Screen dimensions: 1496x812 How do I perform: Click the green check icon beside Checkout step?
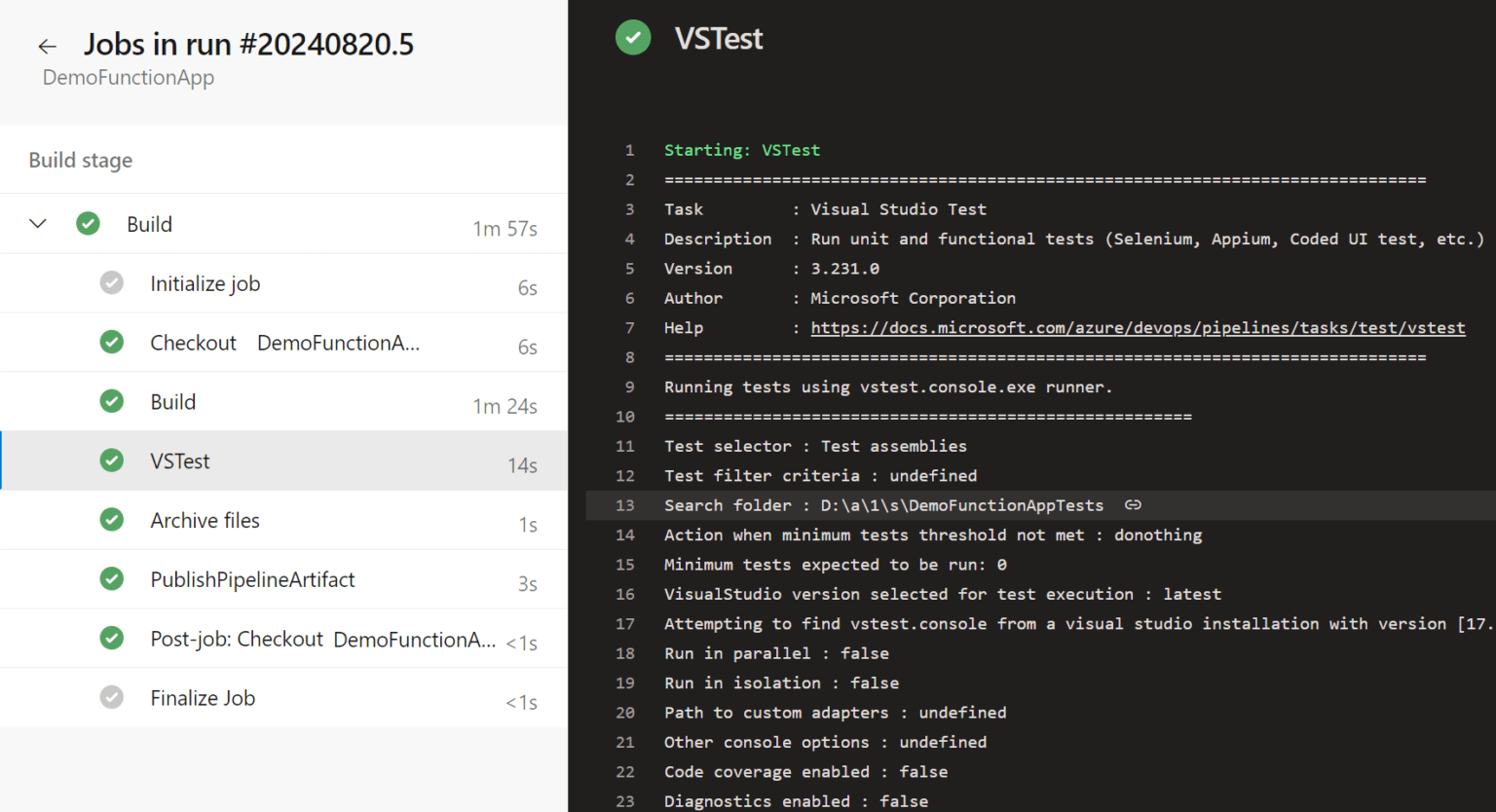pos(112,343)
